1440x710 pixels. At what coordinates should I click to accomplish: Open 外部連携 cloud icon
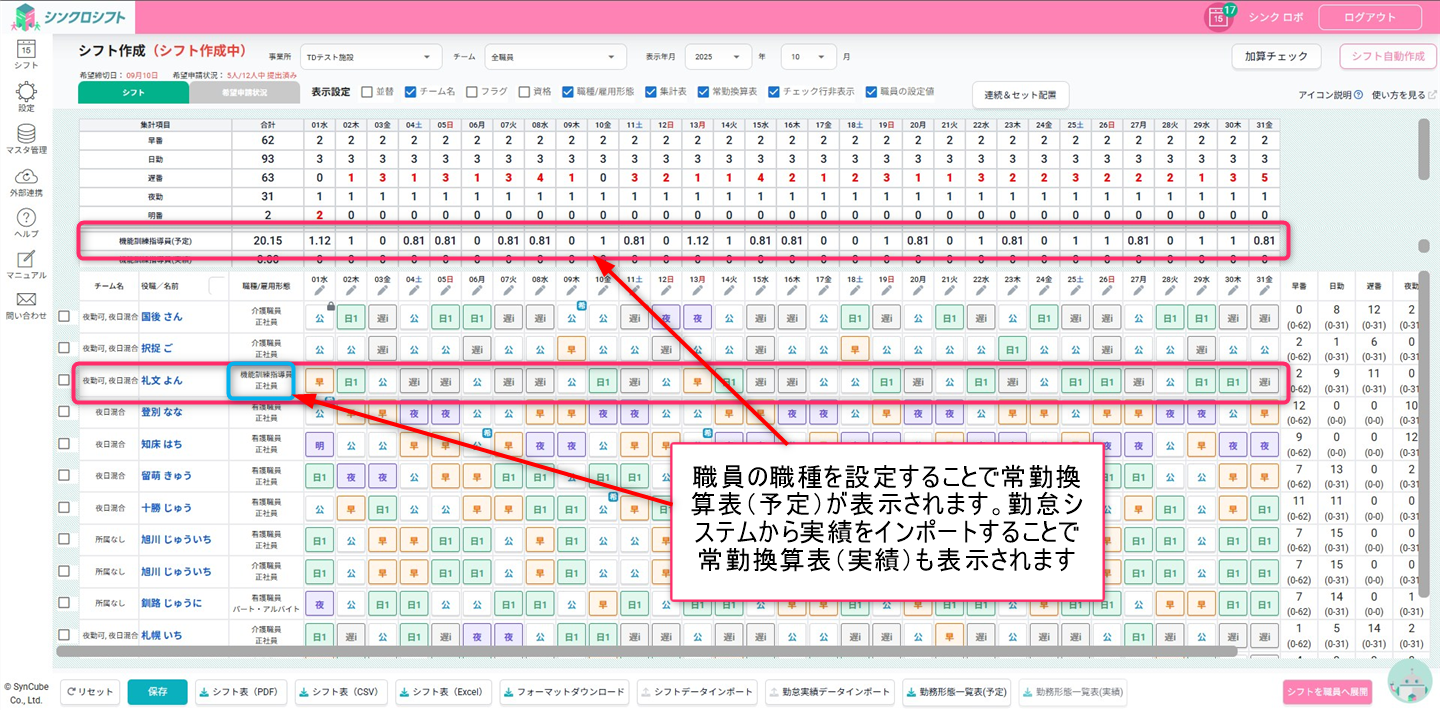click(x=26, y=177)
